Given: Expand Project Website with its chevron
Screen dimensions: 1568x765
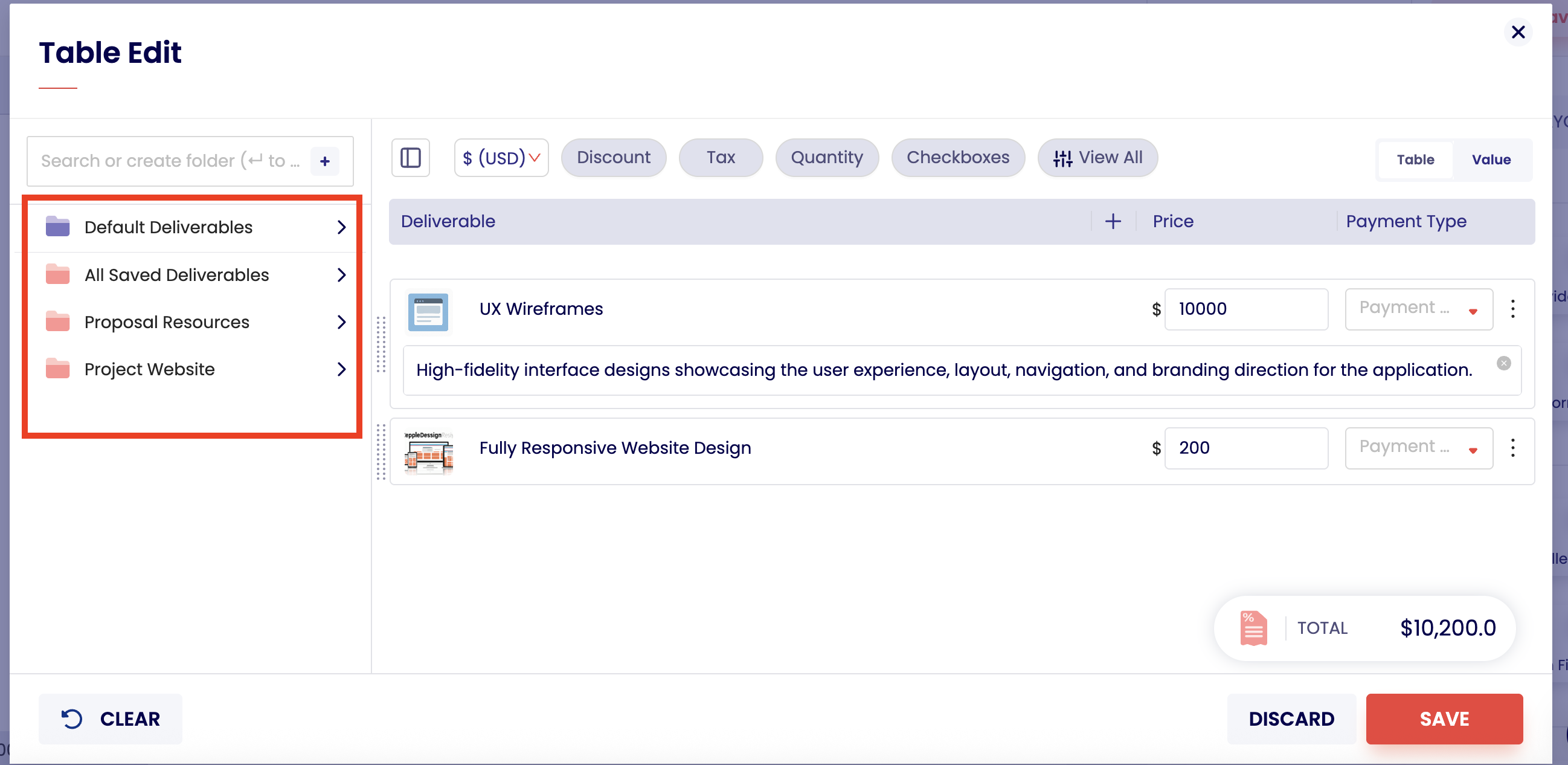Looking at the screenshot, I should (341, 369).
